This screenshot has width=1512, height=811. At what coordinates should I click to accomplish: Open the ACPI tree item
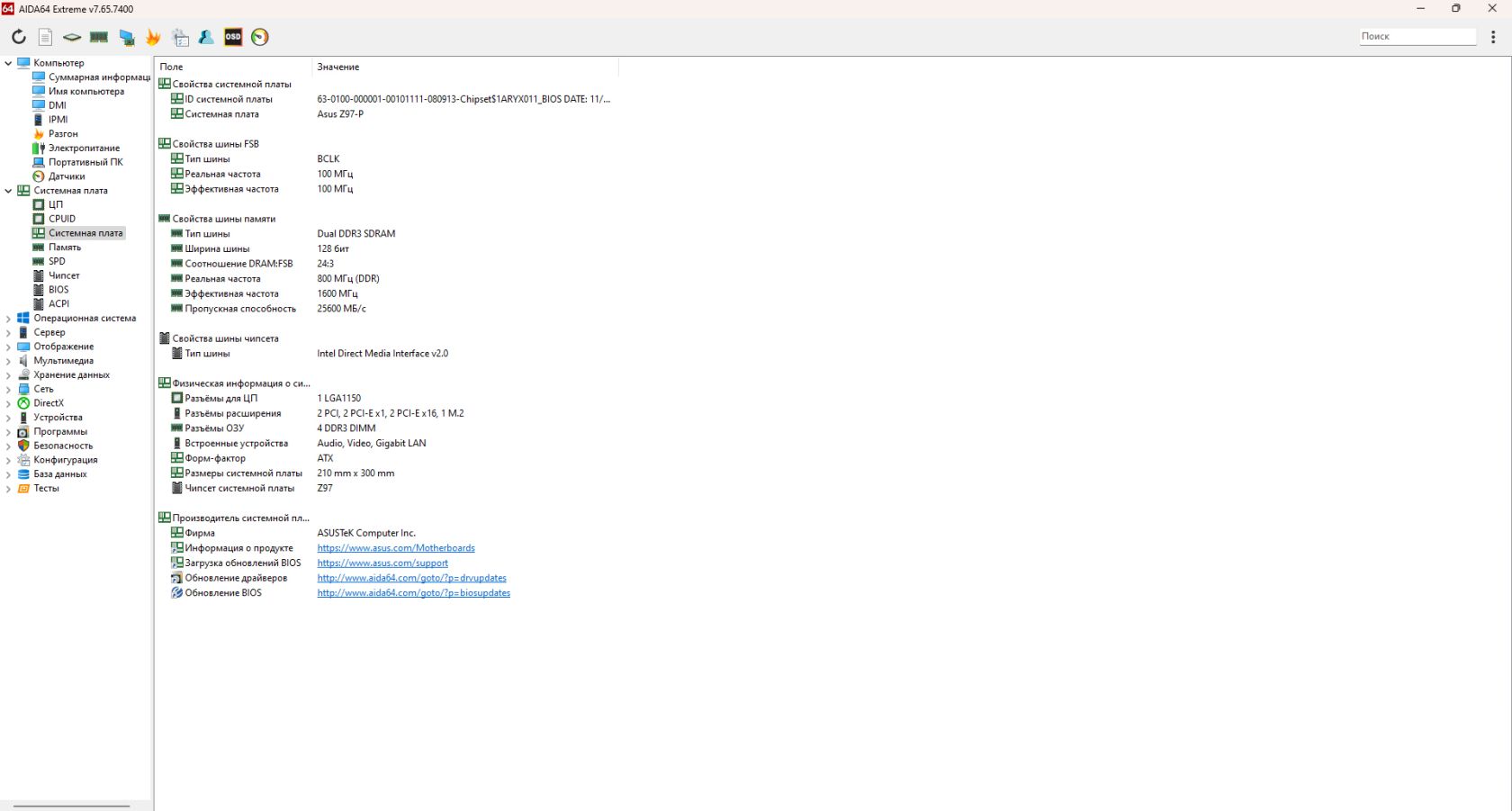coord(58,304)
